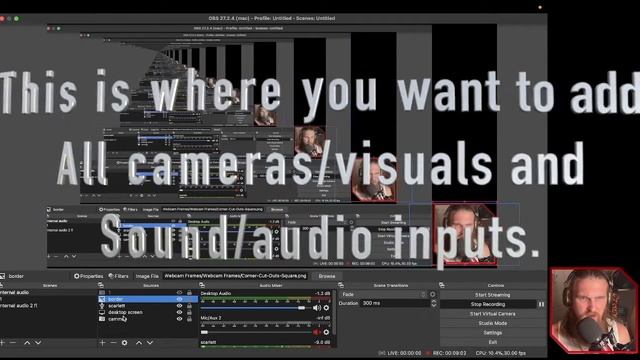Screen dimensions: 640x360
Task: Mute Desktop Audio via speaker icon
Action: 316,308
